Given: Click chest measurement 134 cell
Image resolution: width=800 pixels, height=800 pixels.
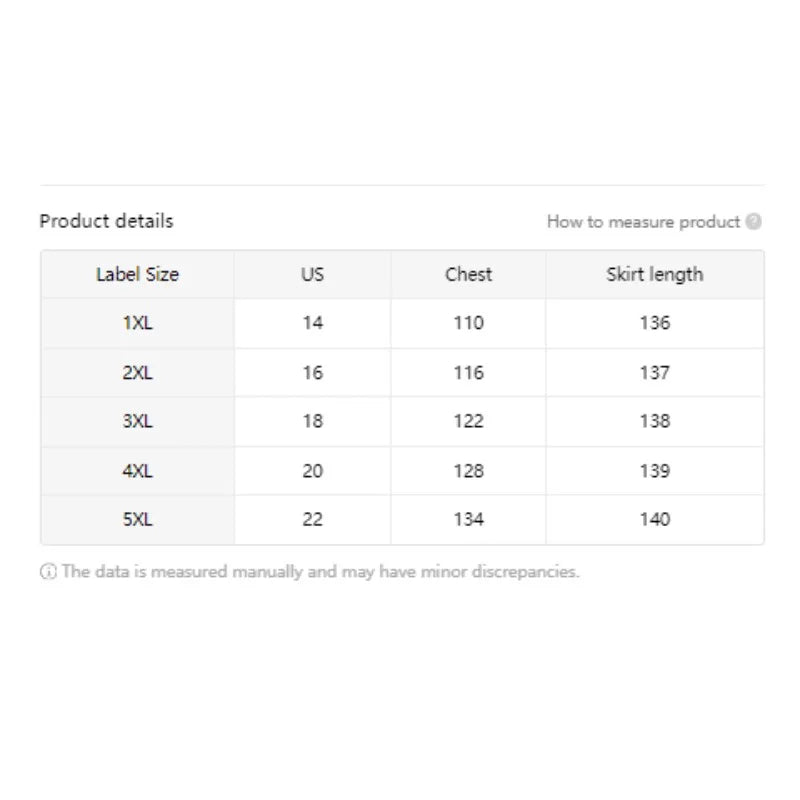Looking at the screenshot, I should 468,519.
